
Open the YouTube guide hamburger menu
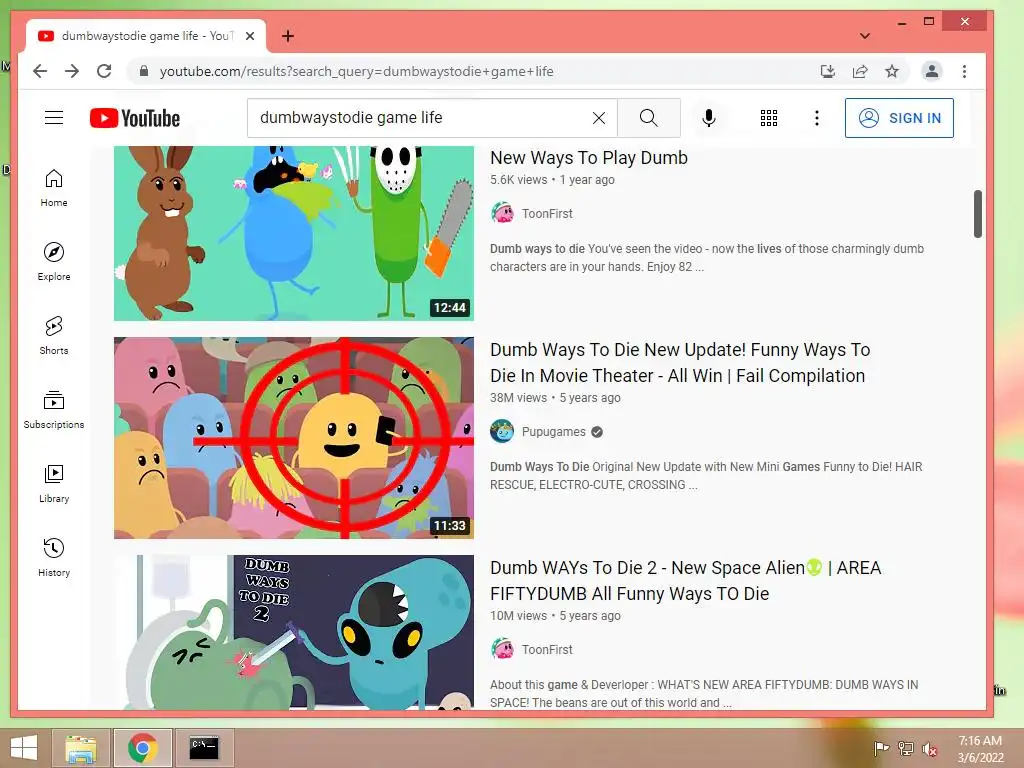54,118
